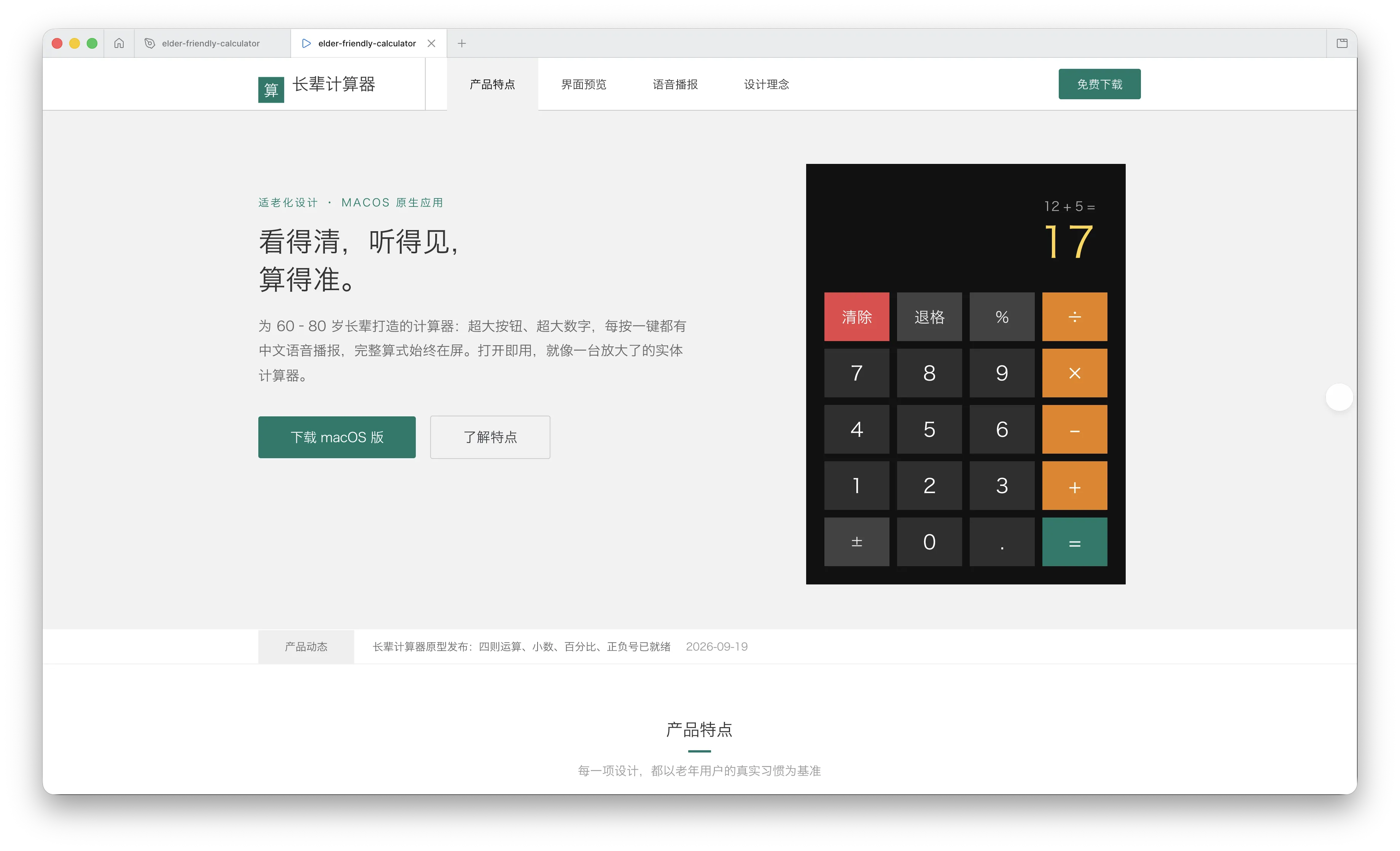
Task: Open the 设计理念 navigation item
Action: (767, 84)
